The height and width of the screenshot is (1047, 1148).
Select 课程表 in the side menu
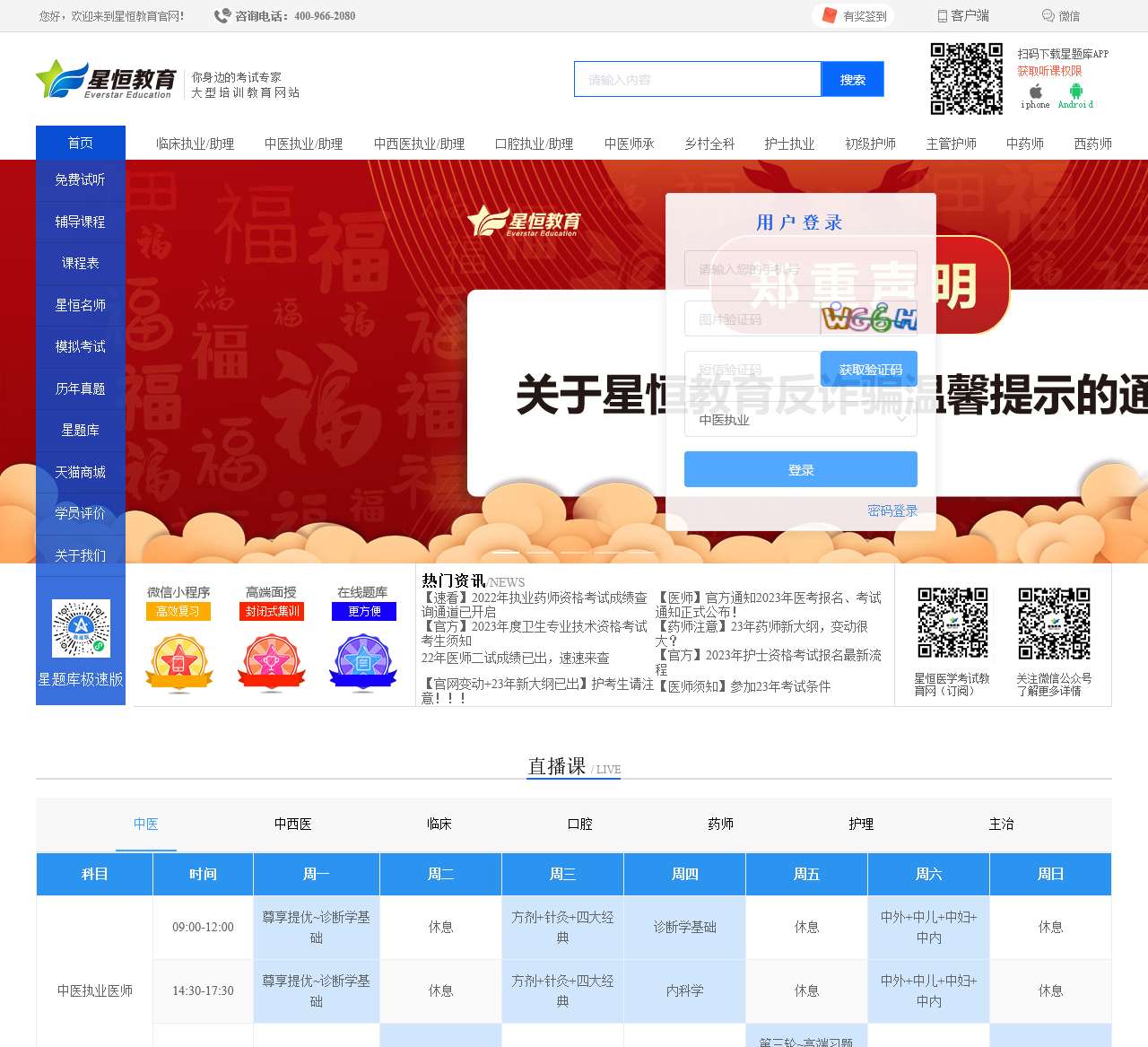(x=81, y=263)
